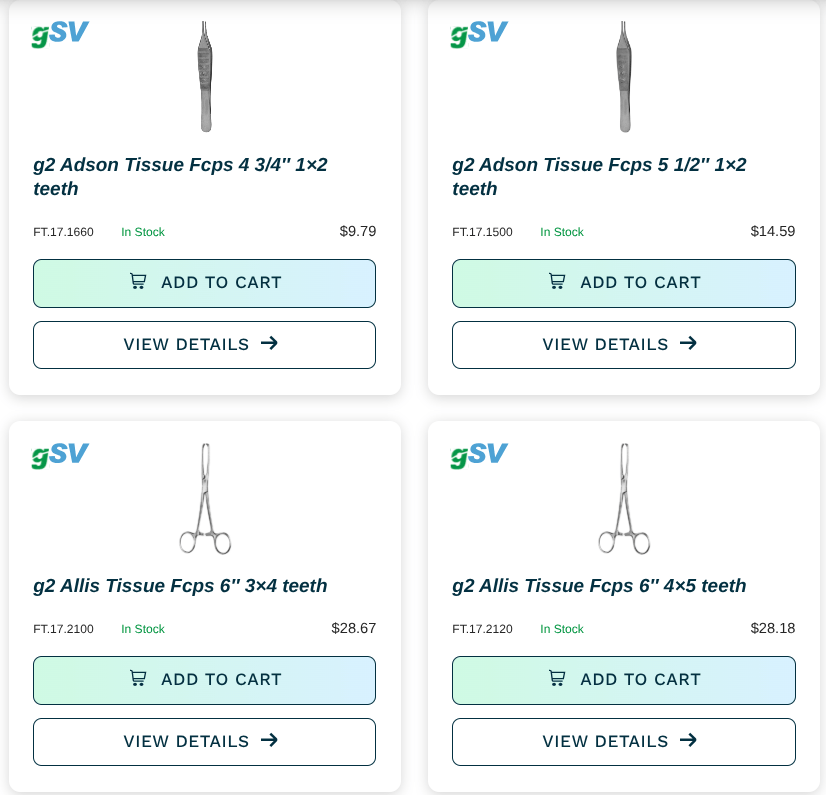Click the cart icon on first Adson forceps card
The height and width of the screenshot is (795, 826).
click(138, 282)
